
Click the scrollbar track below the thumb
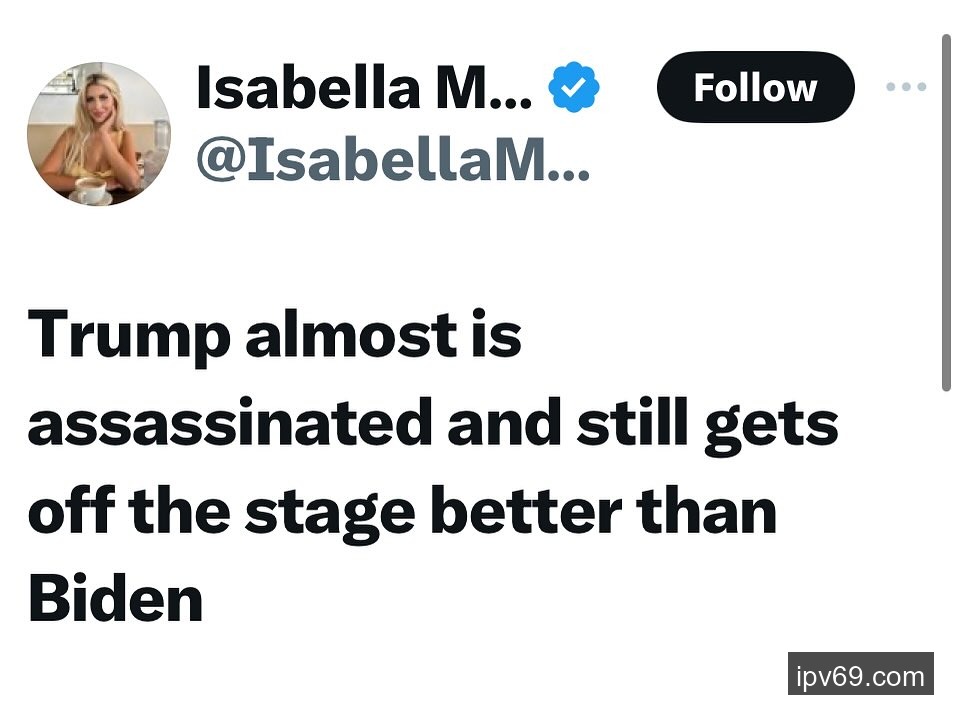946,550
